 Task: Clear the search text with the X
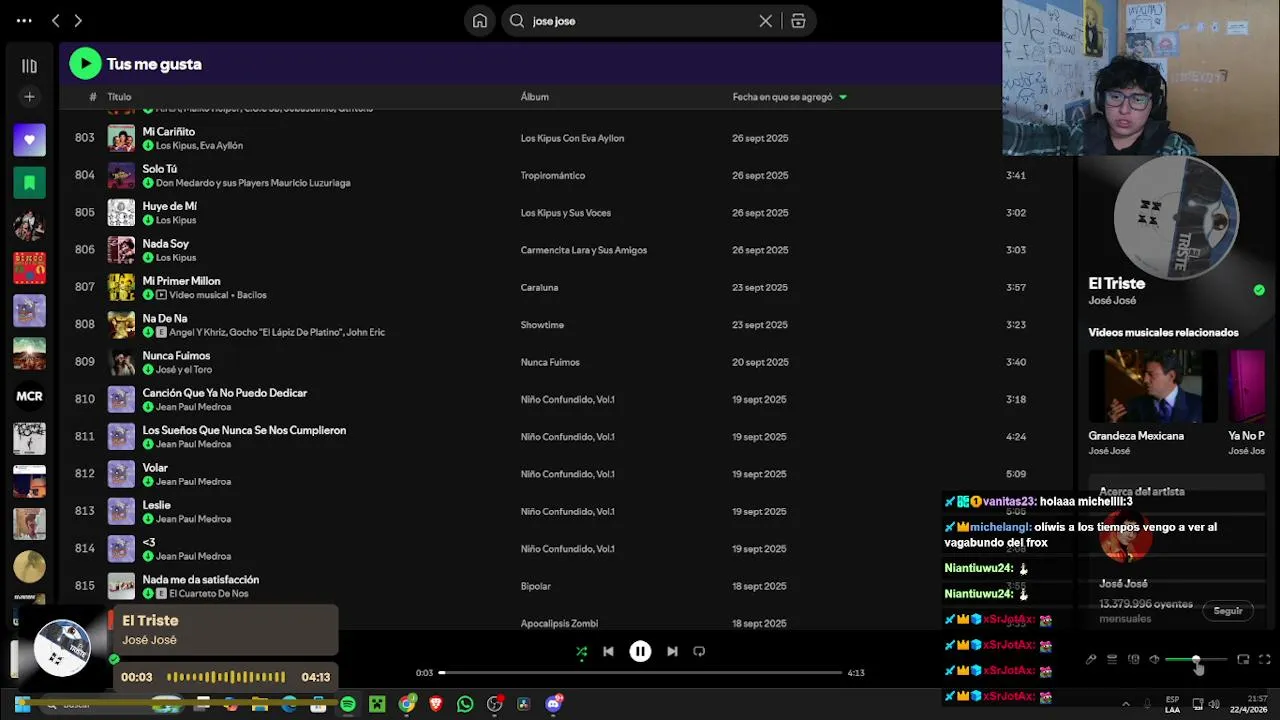(x=766, y=21)
